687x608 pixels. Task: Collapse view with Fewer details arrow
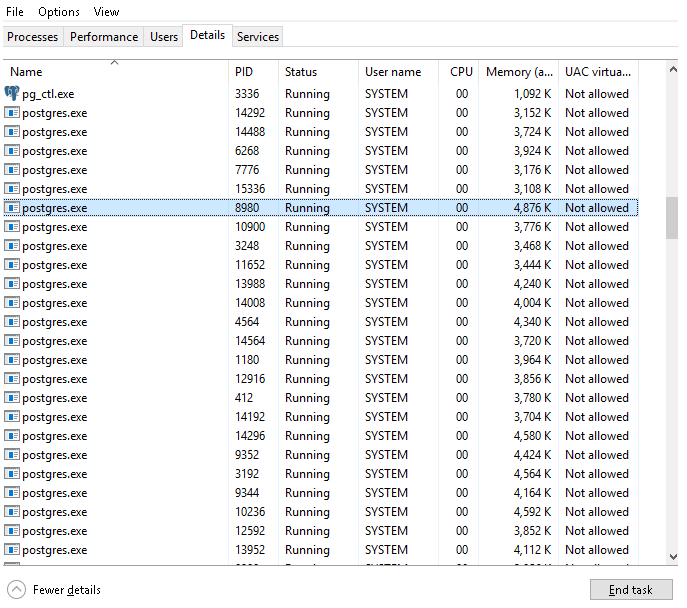(x=17, y=590)
